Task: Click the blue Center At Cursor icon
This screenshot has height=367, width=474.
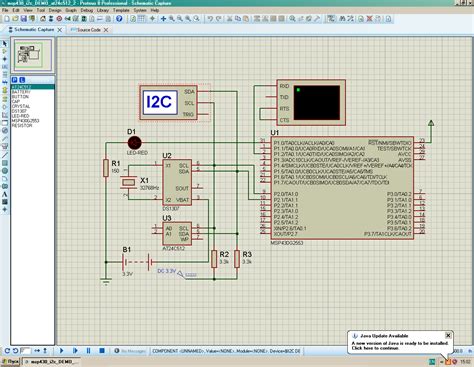Action: (163, 19)
